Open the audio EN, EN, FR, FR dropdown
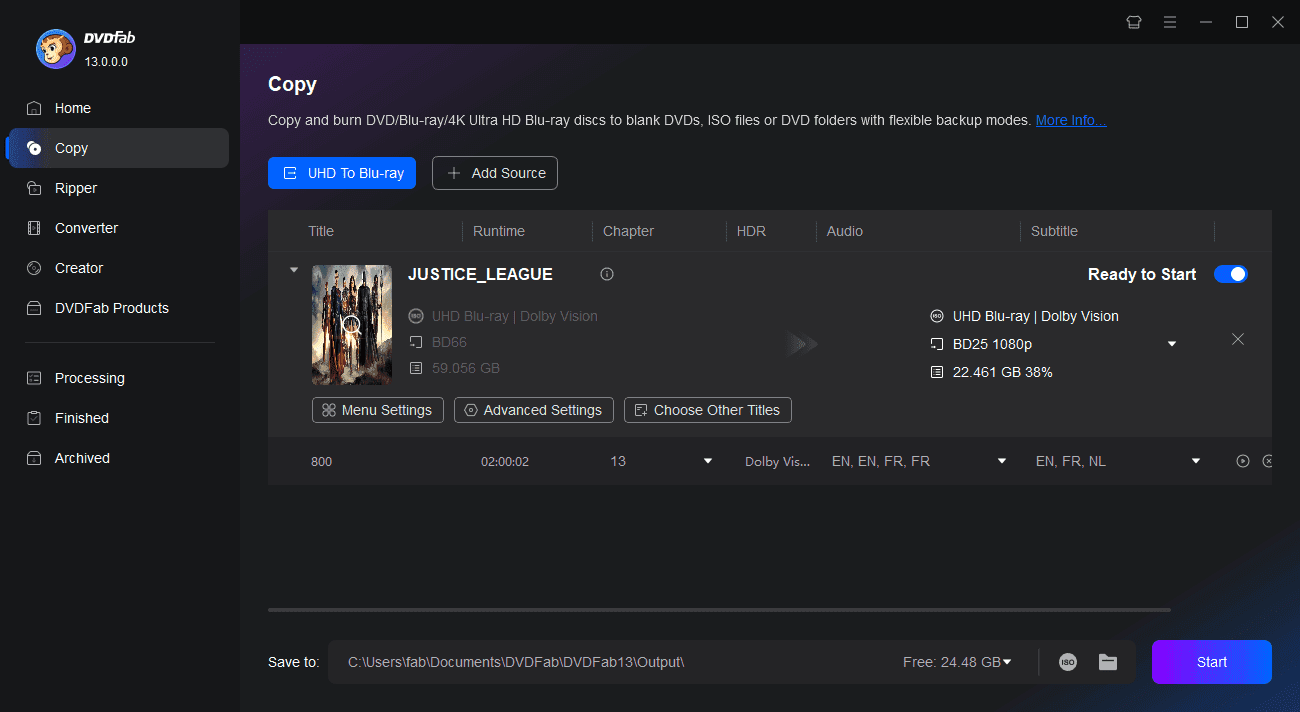1300x712 pixels. tap(1002, 461)
